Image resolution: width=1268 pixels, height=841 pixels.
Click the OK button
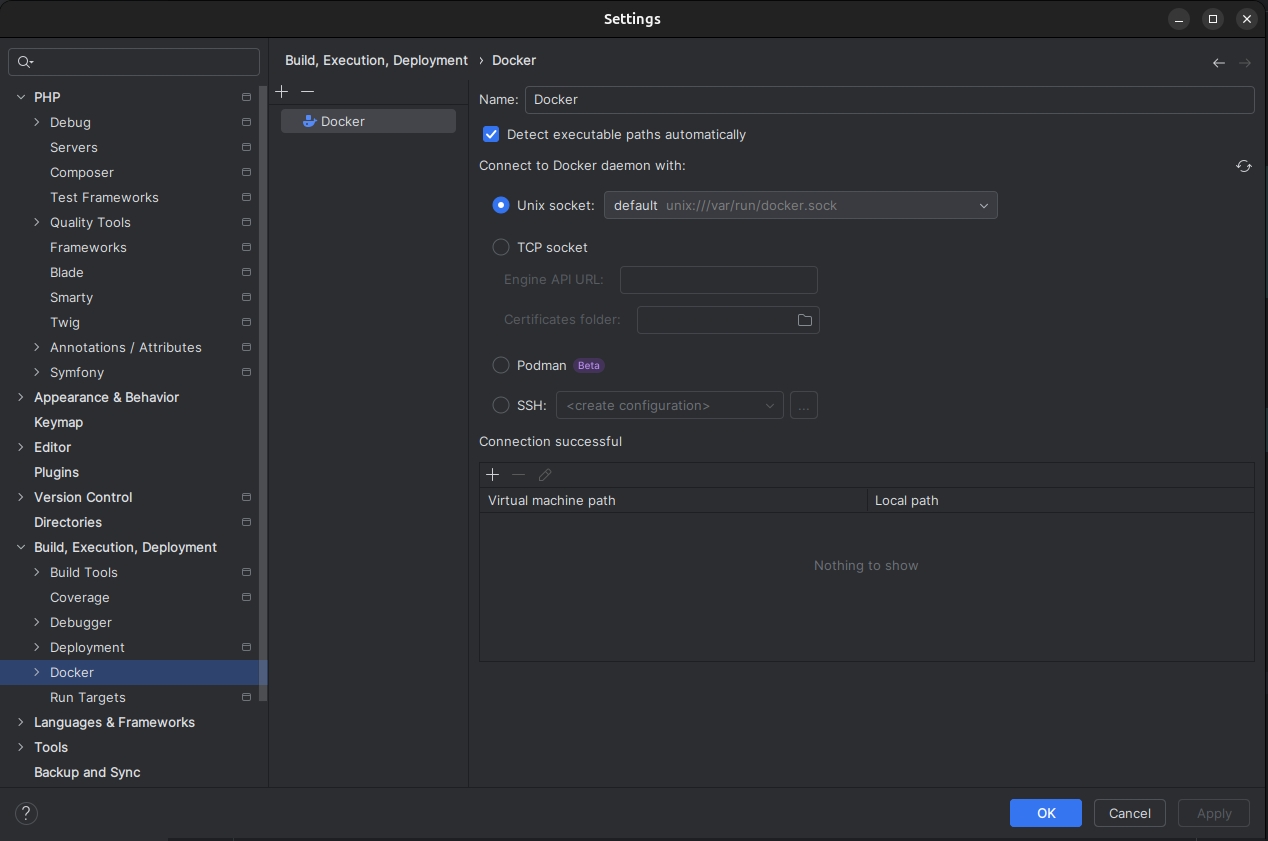tap(1045, 813)
